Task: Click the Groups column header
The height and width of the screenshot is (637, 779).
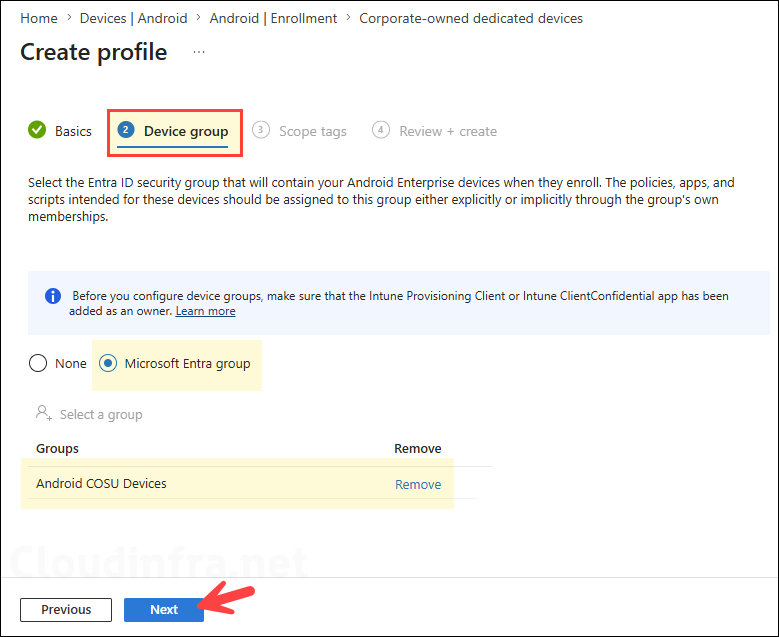Action: pyautogui.click(x=57, y=449)
